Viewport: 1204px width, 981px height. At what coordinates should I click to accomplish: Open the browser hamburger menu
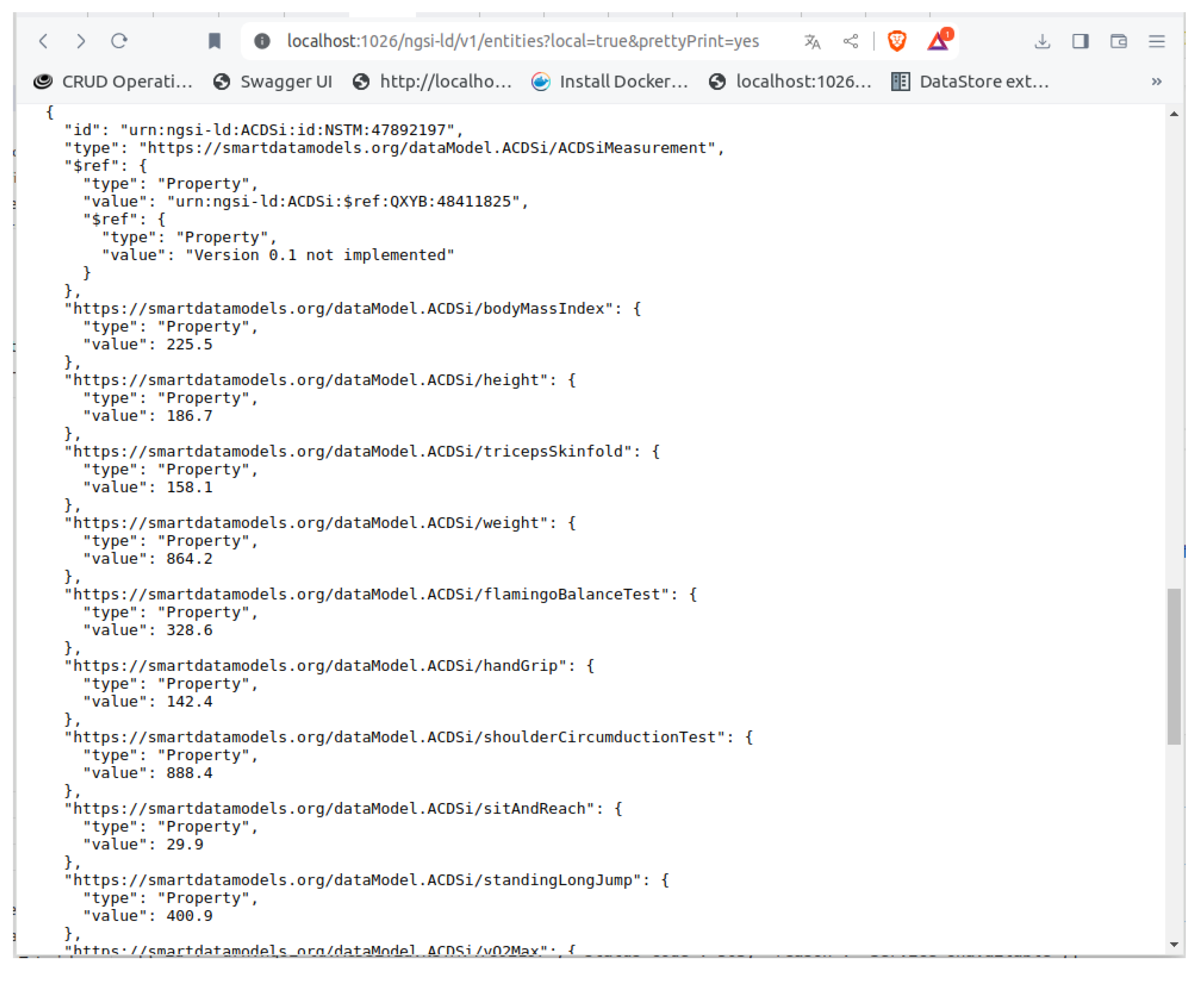1156,41
